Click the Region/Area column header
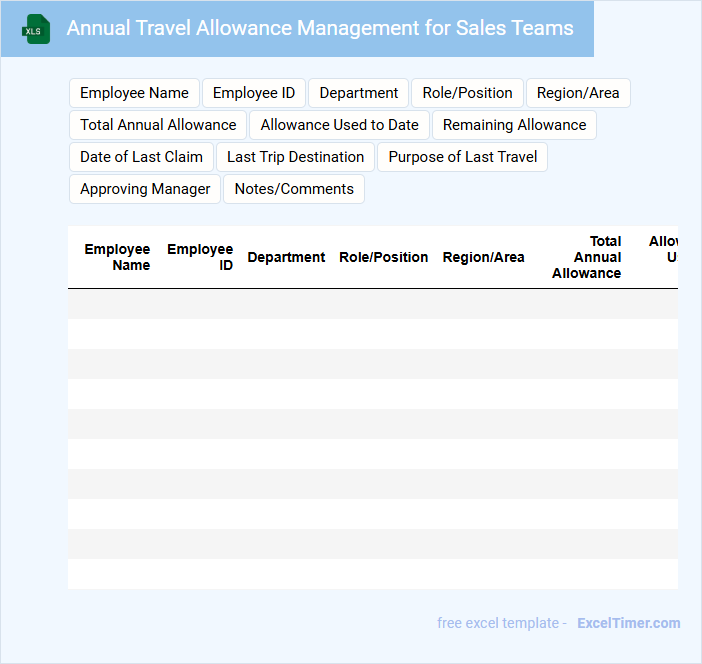Viewport: 702px width, 664px height. (x=483, y=257)
